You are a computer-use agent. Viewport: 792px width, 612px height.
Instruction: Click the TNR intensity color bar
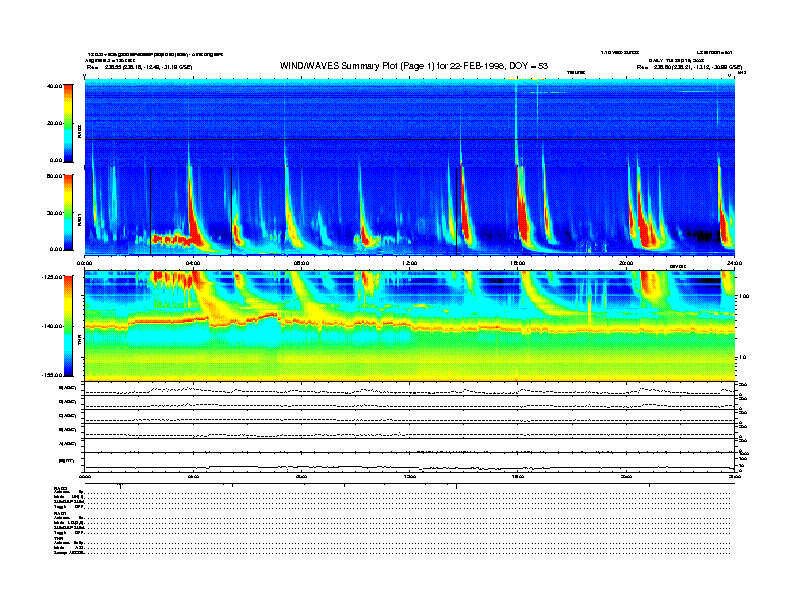click(x=68, y=326)
